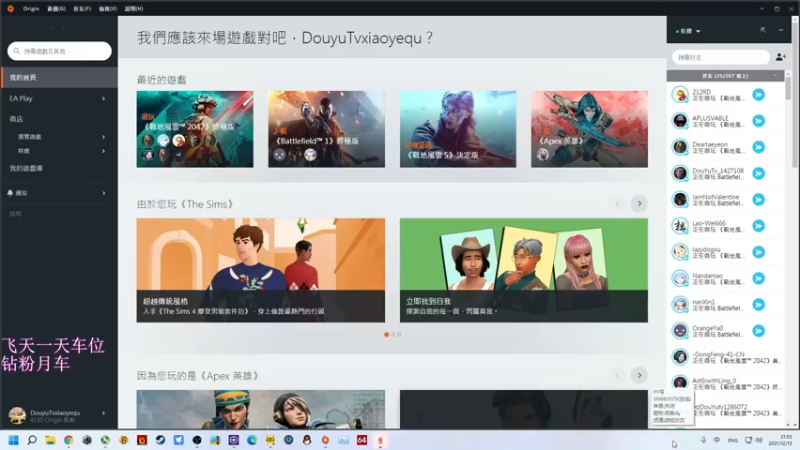Open the 立即找到自我 Sims promotion card
Image resolution: width=800 pixels, height=450 pixels.
[x=524, y=270]
